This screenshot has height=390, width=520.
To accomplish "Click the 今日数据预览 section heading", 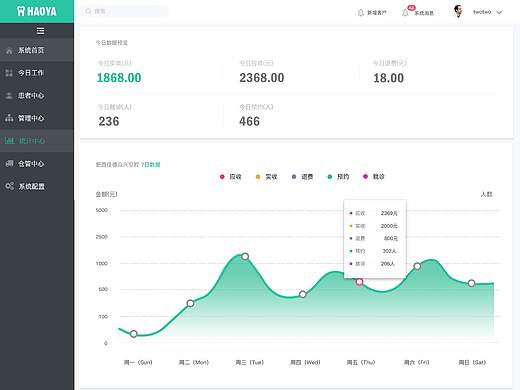I will click(112, 43).
